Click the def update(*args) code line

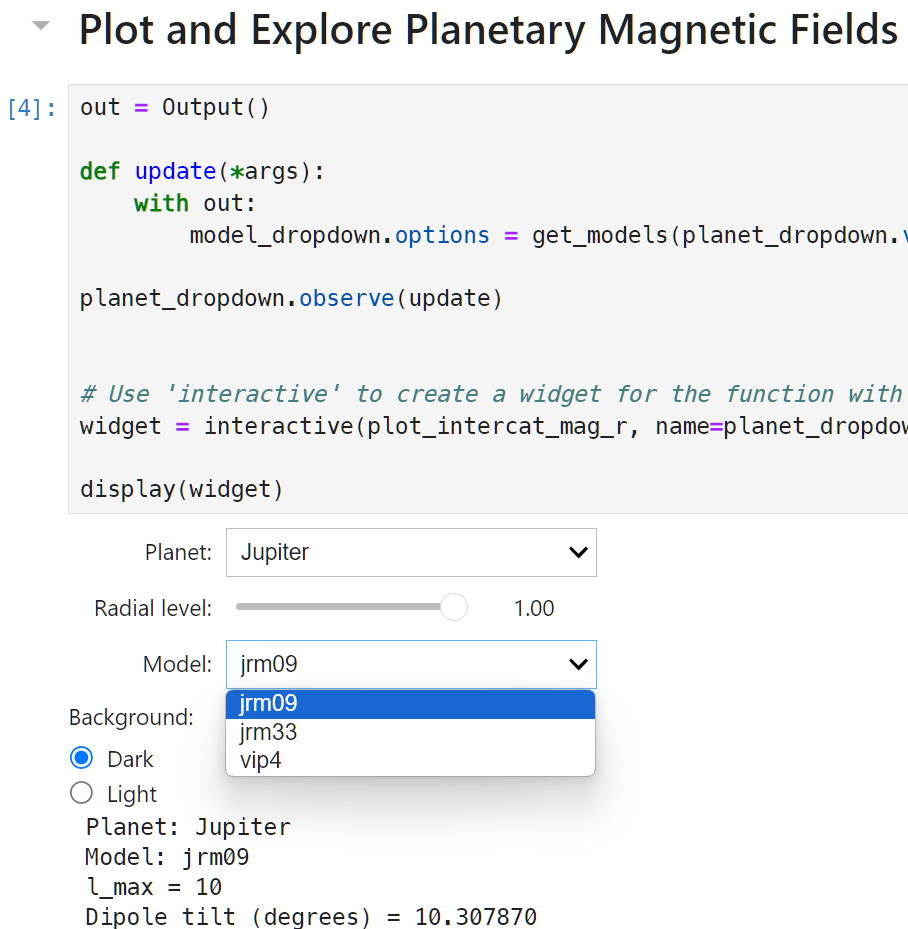coord(202,171)
